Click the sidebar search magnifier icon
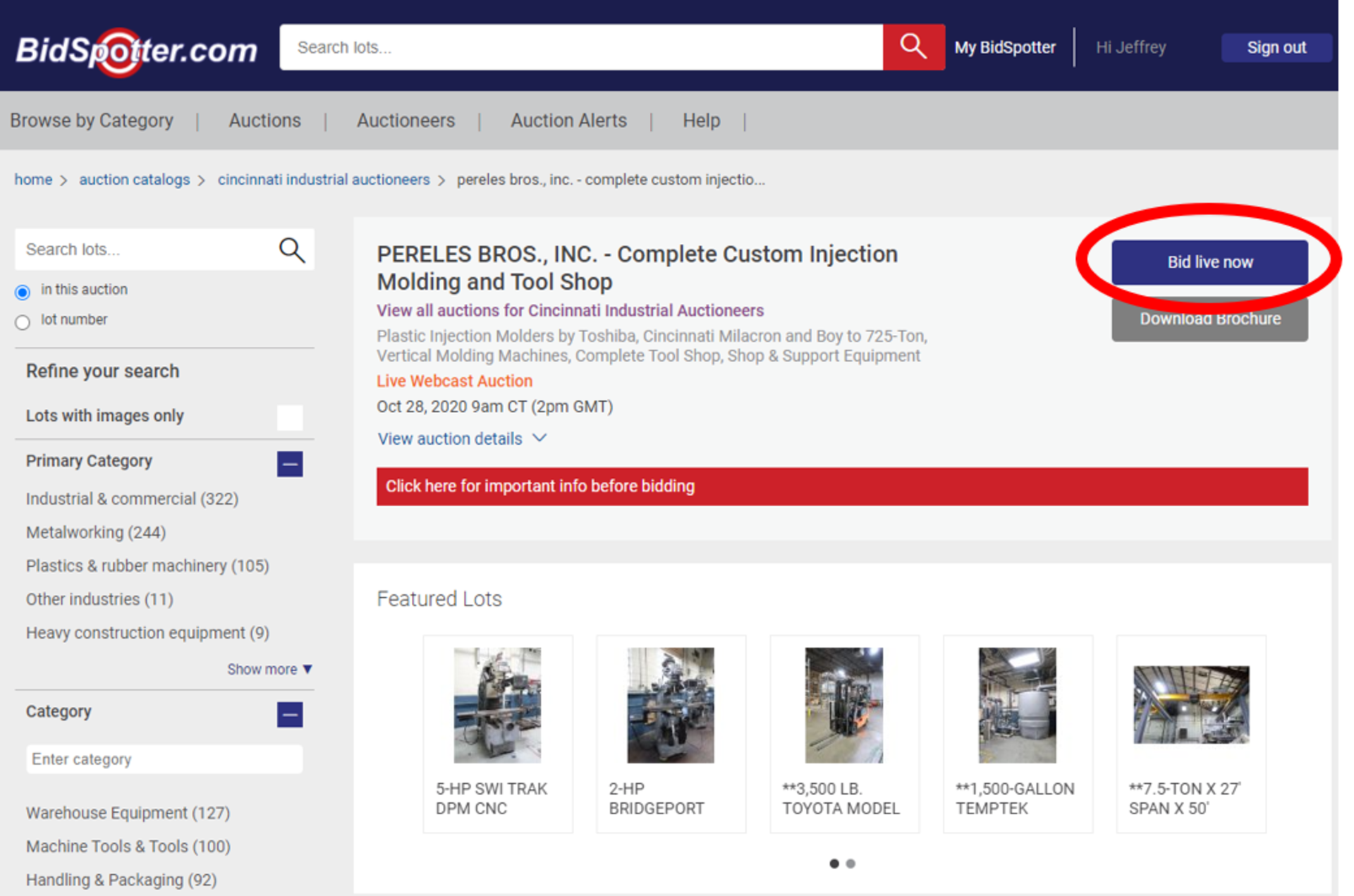This screenshot has height=896, width=1354. [291, 250]
